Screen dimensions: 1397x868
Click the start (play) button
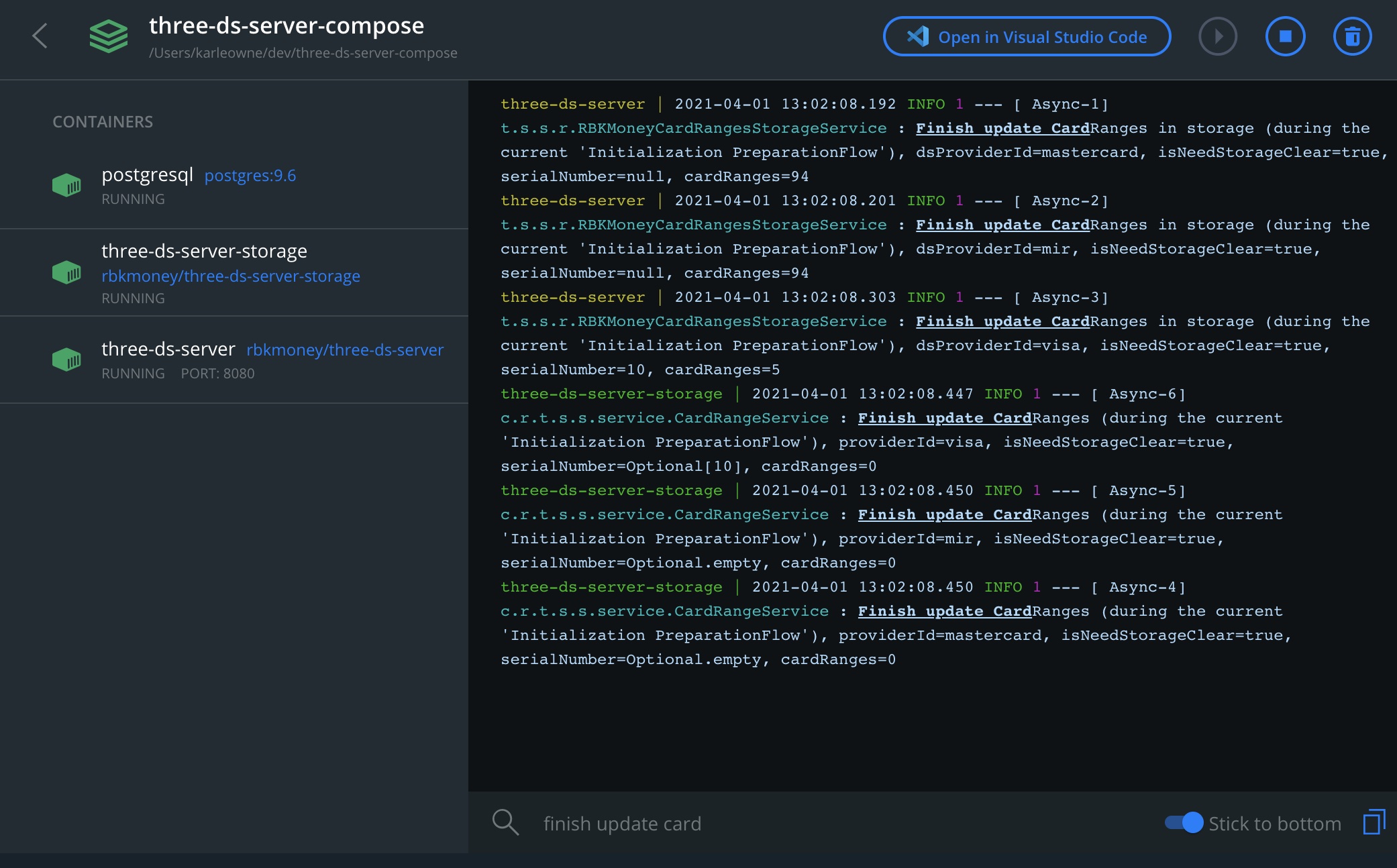(1218, 36)
